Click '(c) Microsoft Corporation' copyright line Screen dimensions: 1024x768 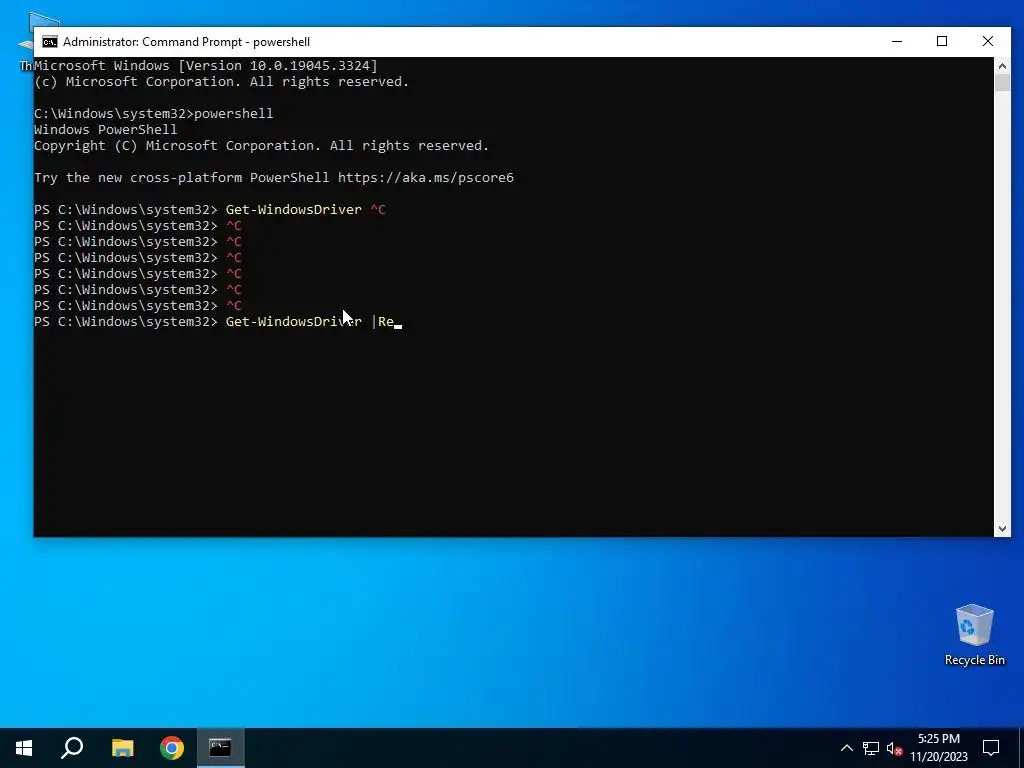221,82
